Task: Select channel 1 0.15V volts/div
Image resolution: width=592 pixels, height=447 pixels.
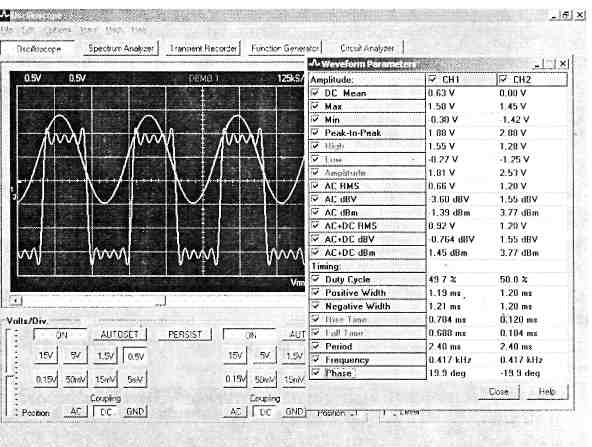Action: pos(46,379)
